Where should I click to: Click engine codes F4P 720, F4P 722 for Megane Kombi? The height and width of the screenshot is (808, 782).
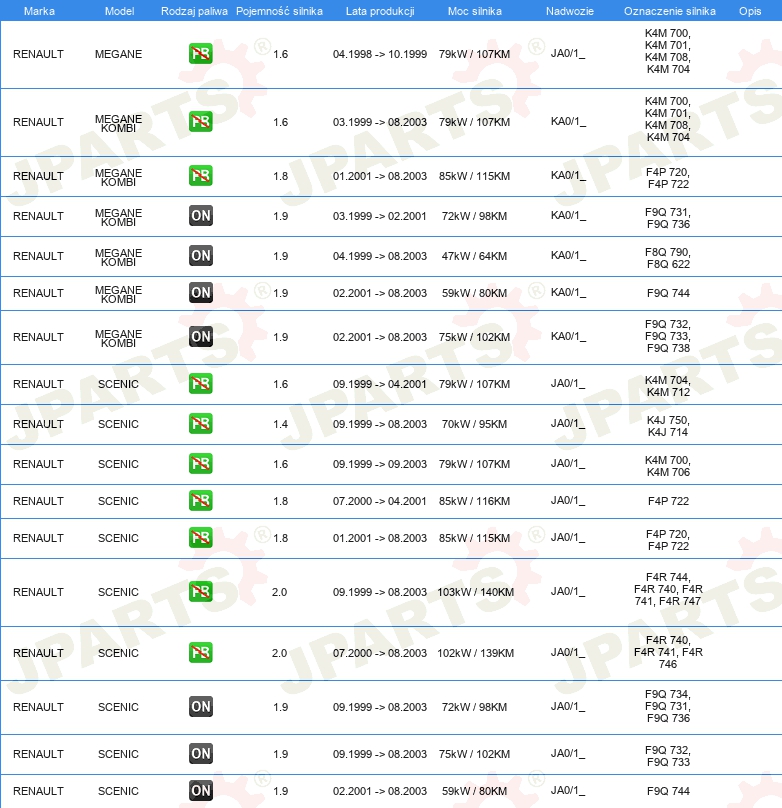coord(668,178)
